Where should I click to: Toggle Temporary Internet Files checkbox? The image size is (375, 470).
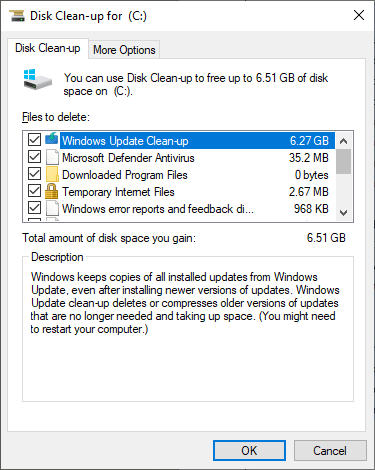(x=35, y=191)
